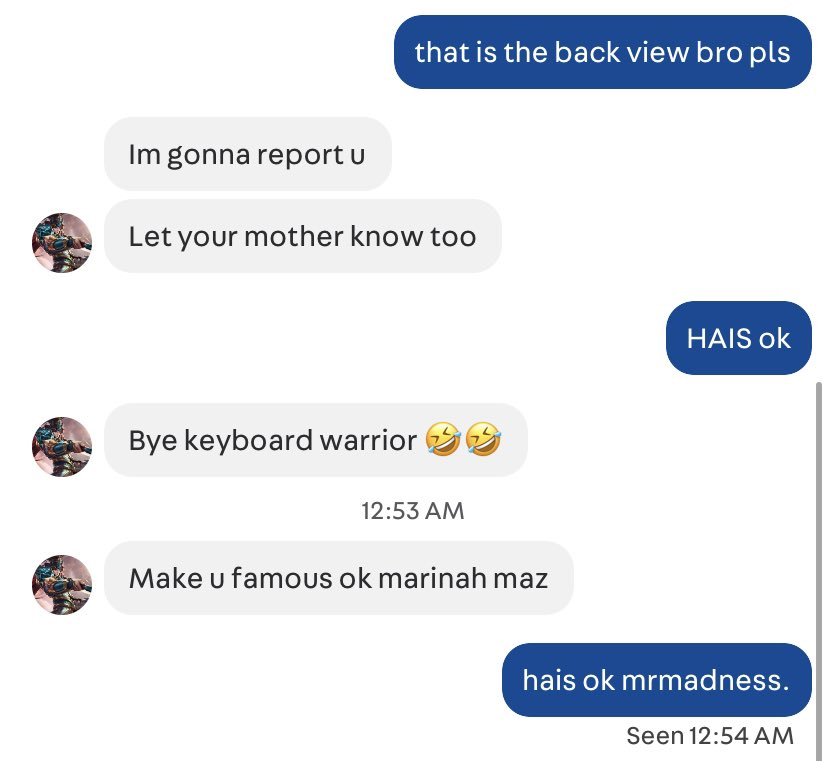This screenshot has height=761, width=828.
Task: Click the 'Bye keyboard warrior' message bubble
Action: pyautogui.click(x=316, y=440)
